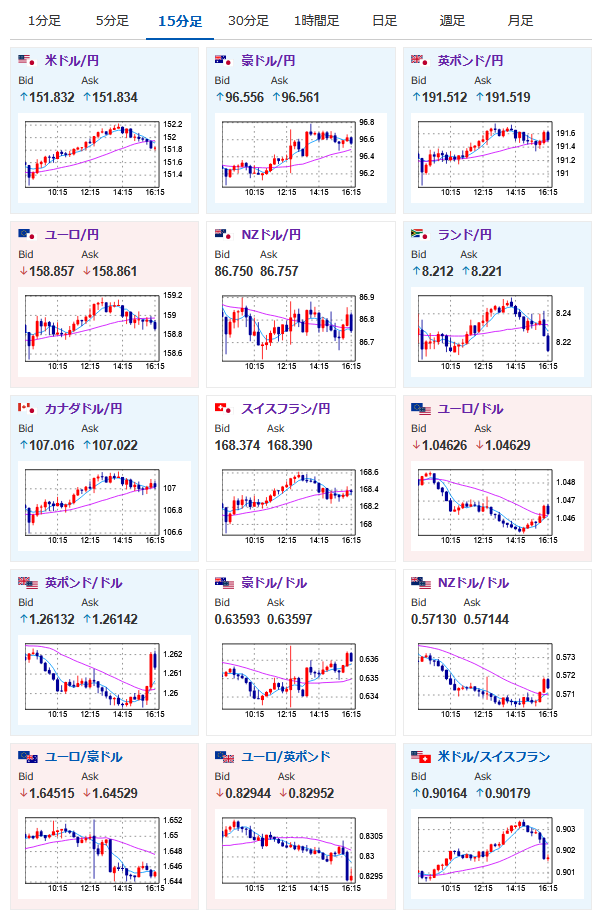Click the South Africa flag icon beside ランド/円

click(x=419, y=235)
